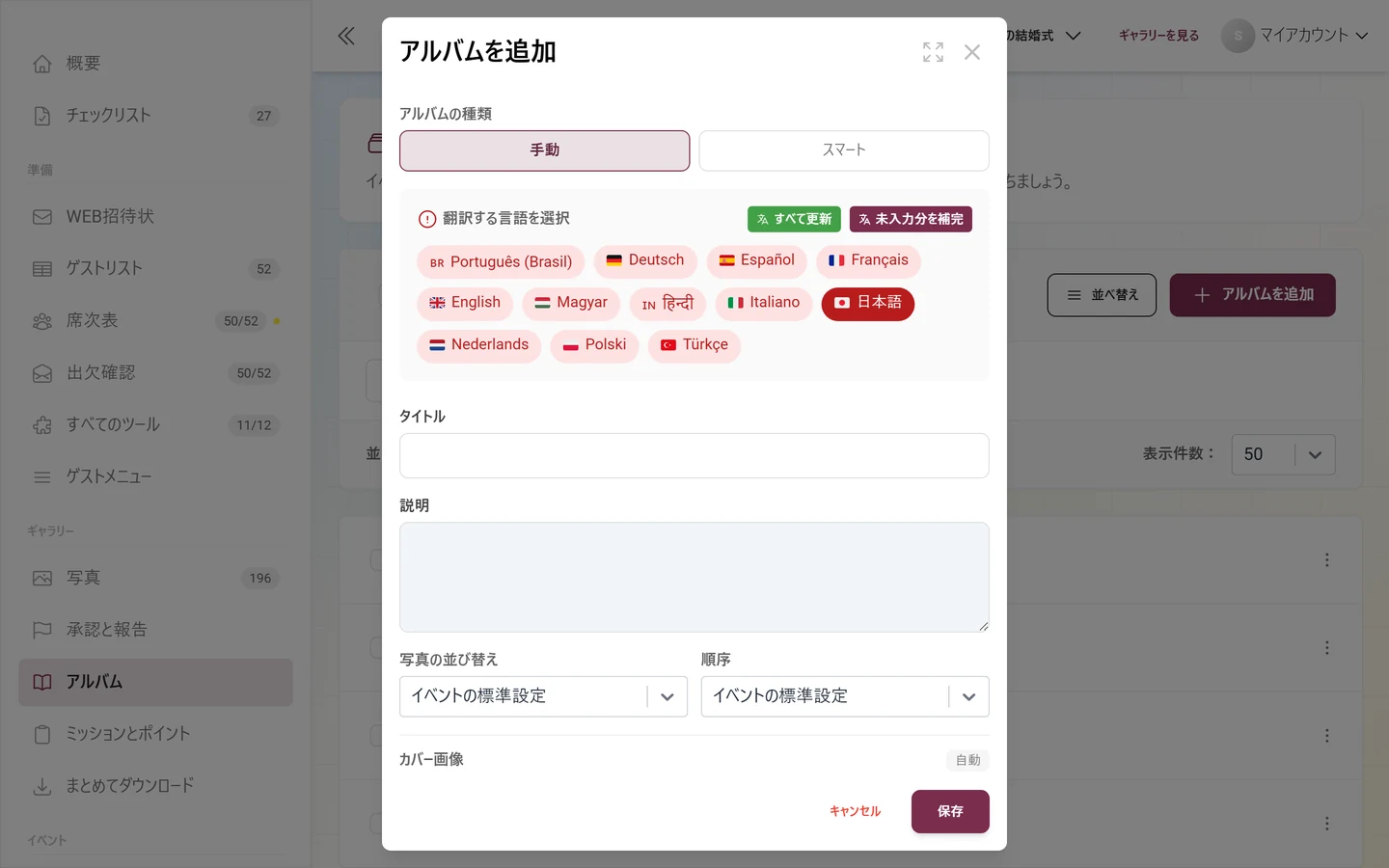
Task: Click the 並べ替え button behind dialog
Action: click(1102, 295)
